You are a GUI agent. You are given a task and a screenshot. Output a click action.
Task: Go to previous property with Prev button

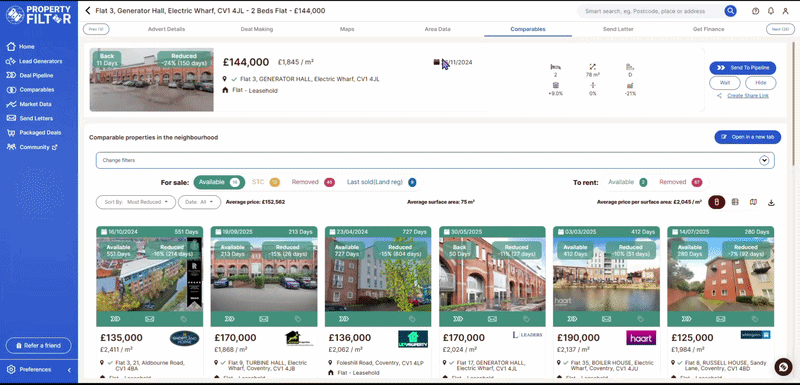pos(96,30)
